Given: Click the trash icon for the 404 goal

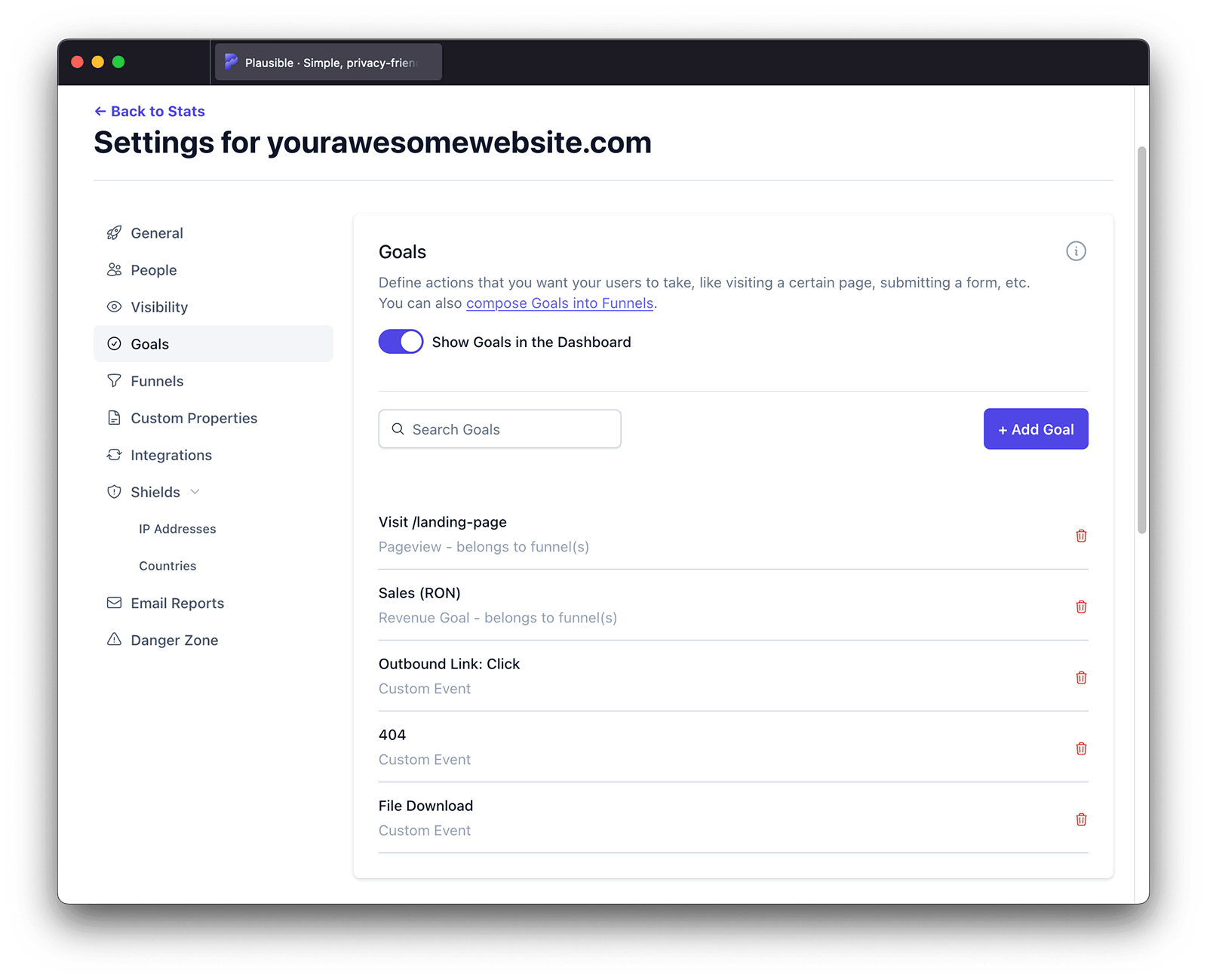Looking at the screenshot, I should coord(1081,748).
